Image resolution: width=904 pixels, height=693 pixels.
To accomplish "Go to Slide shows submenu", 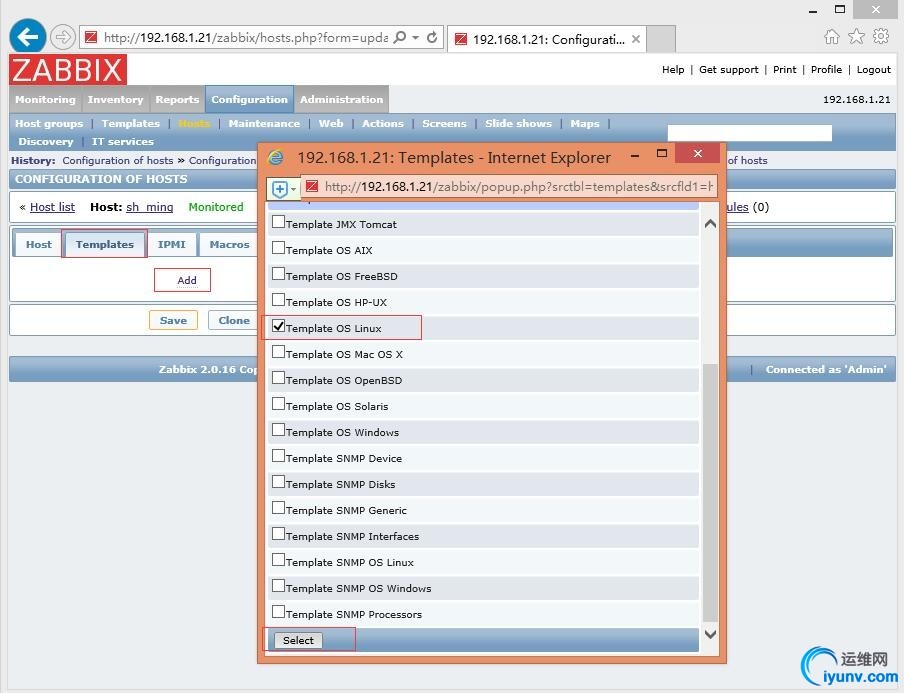I will click(518, 123).
